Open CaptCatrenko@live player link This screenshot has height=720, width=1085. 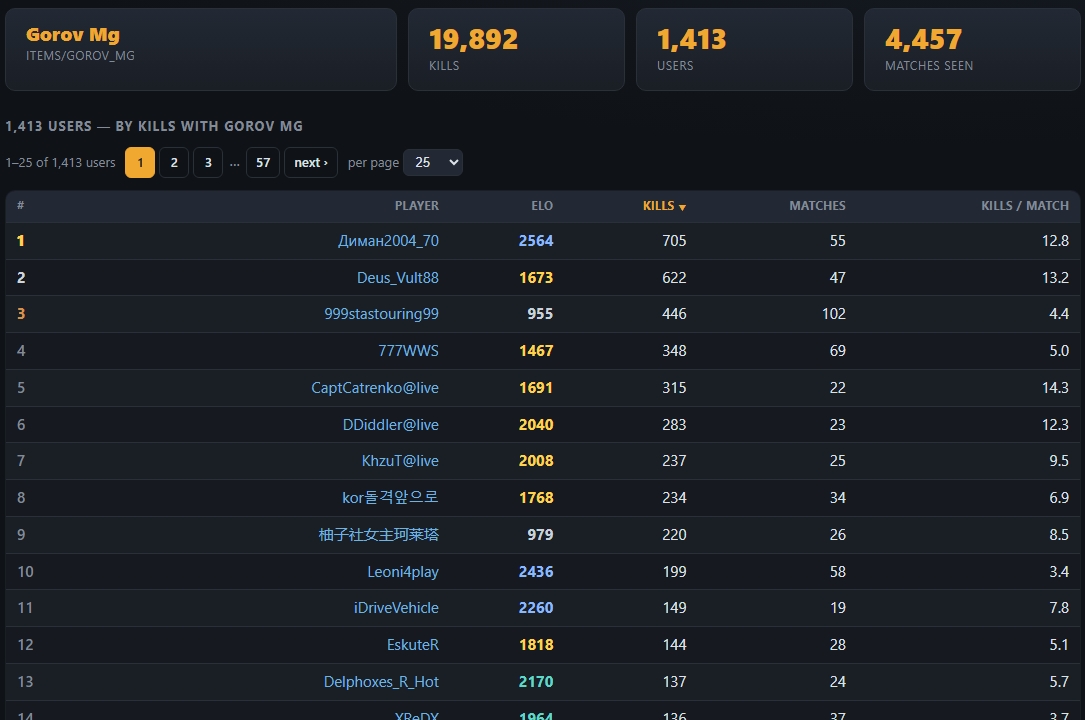(375, 387)
